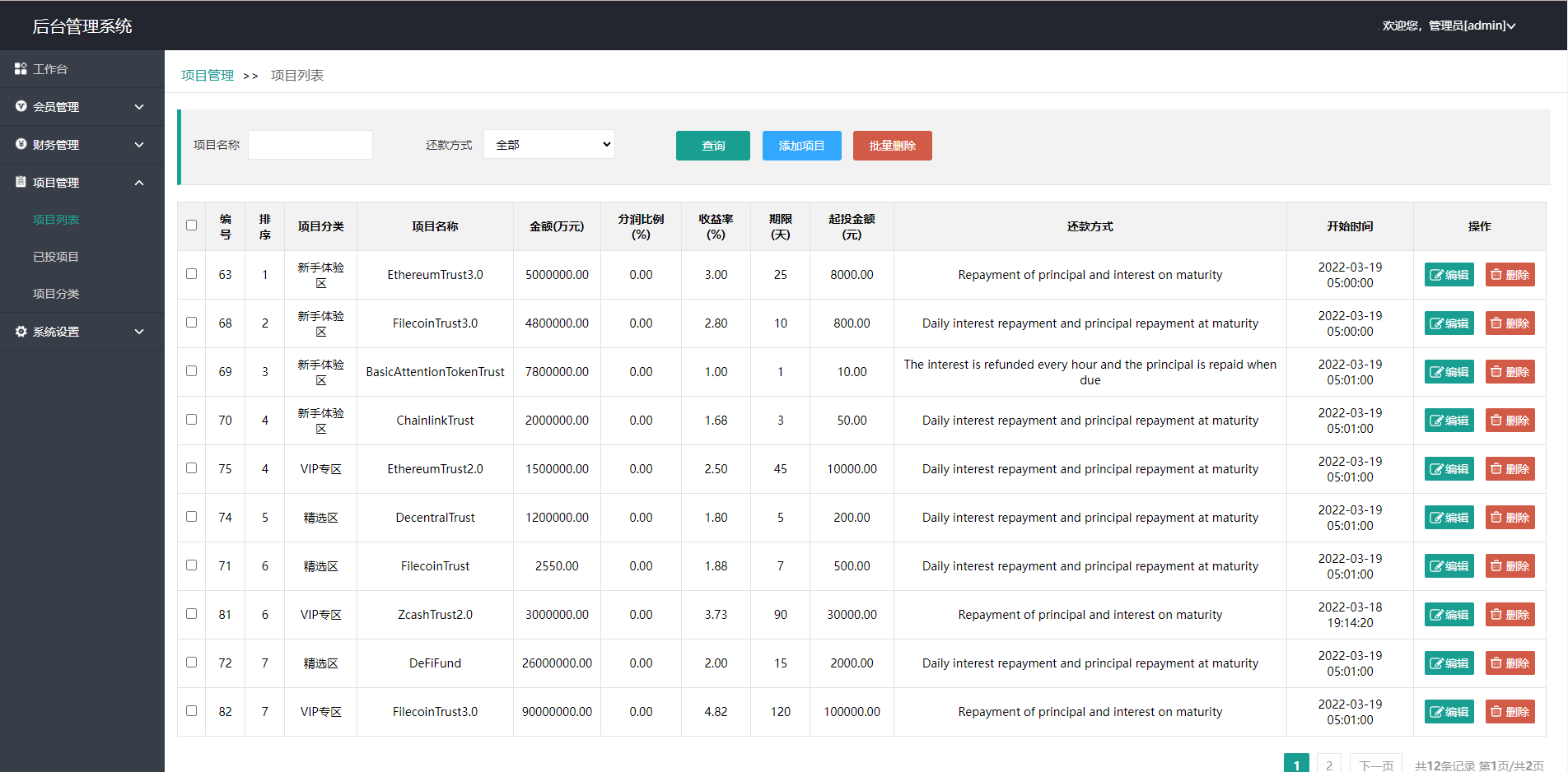Click the teal 查询 search button

[x=712, y=146]
